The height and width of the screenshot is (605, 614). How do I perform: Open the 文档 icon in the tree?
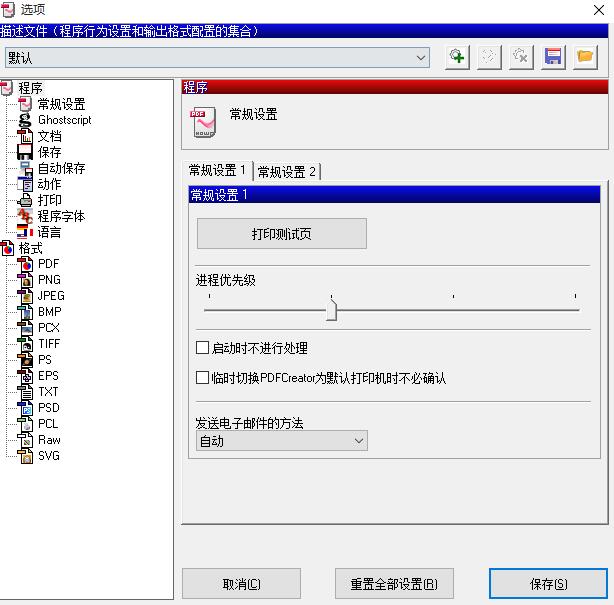coord(25,136)
